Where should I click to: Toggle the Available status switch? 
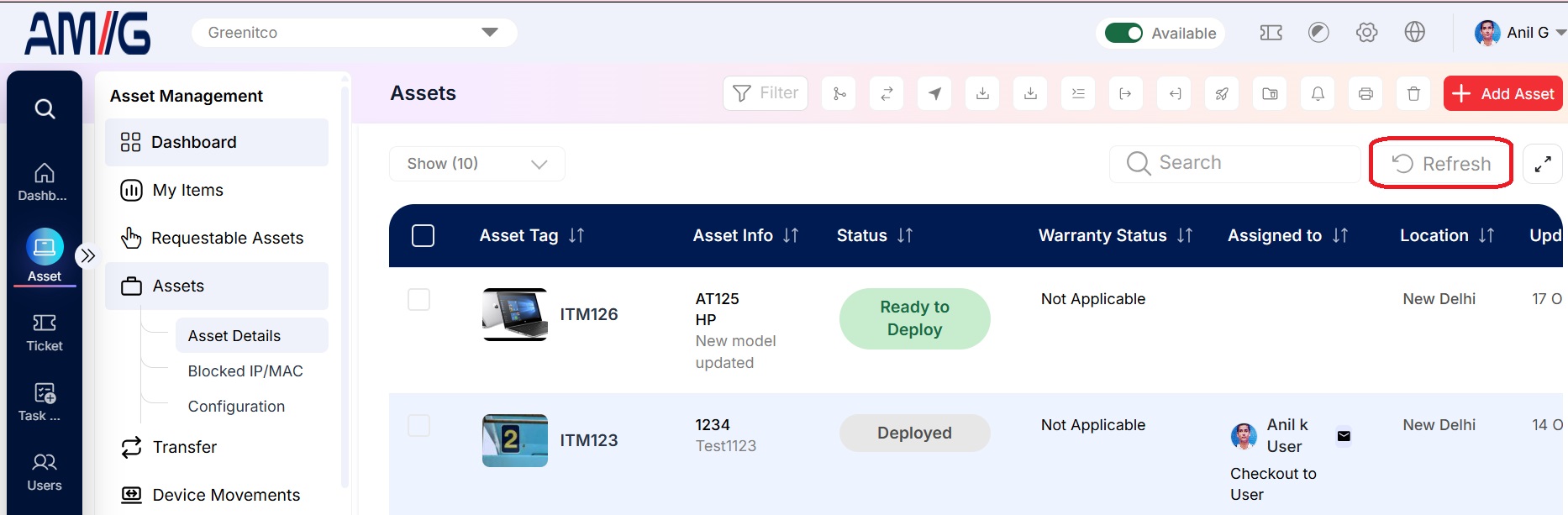pyautogui.click(x=1123, y=33)
